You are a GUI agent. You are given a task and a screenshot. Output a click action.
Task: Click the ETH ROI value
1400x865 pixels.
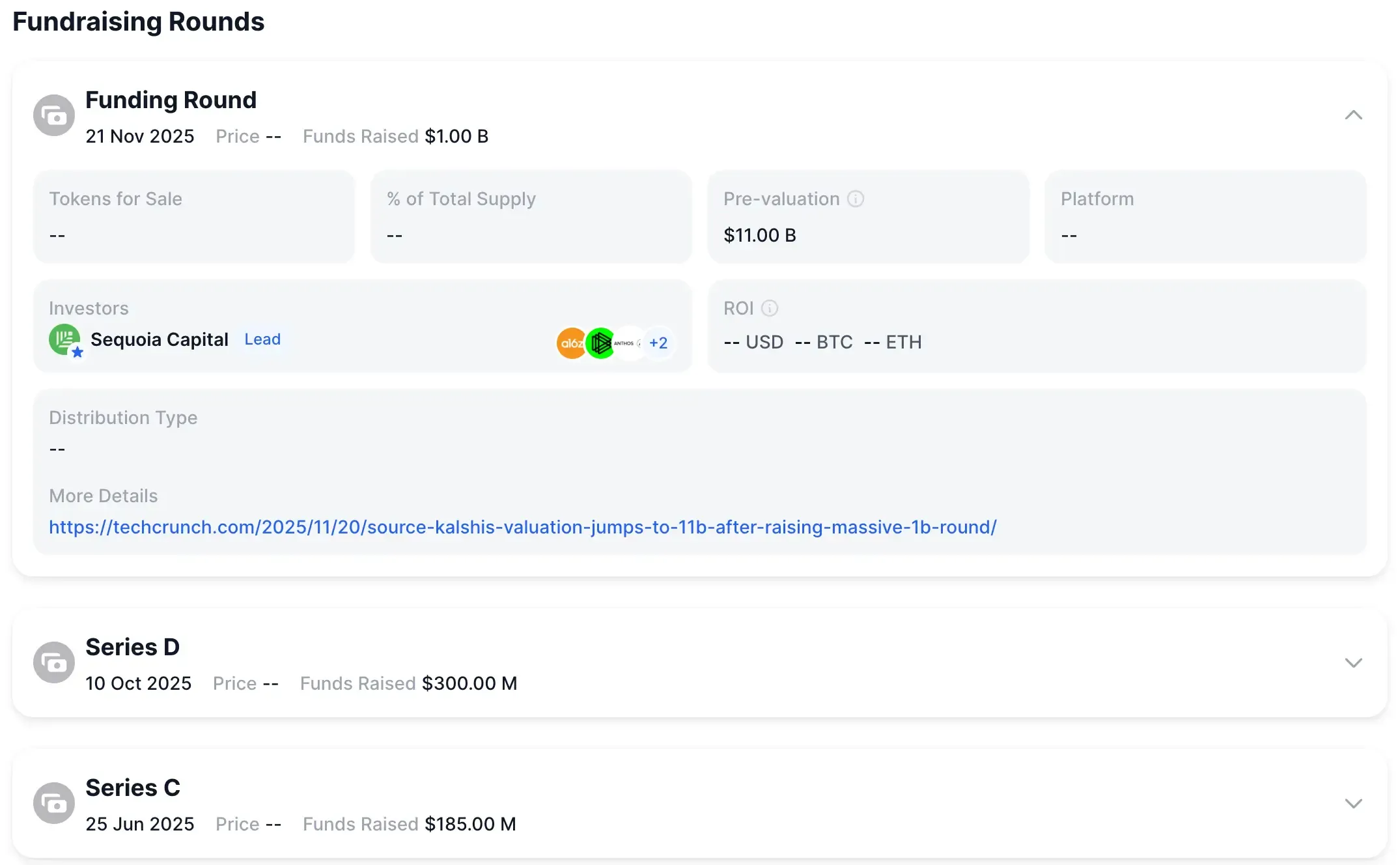click(893, 342)
